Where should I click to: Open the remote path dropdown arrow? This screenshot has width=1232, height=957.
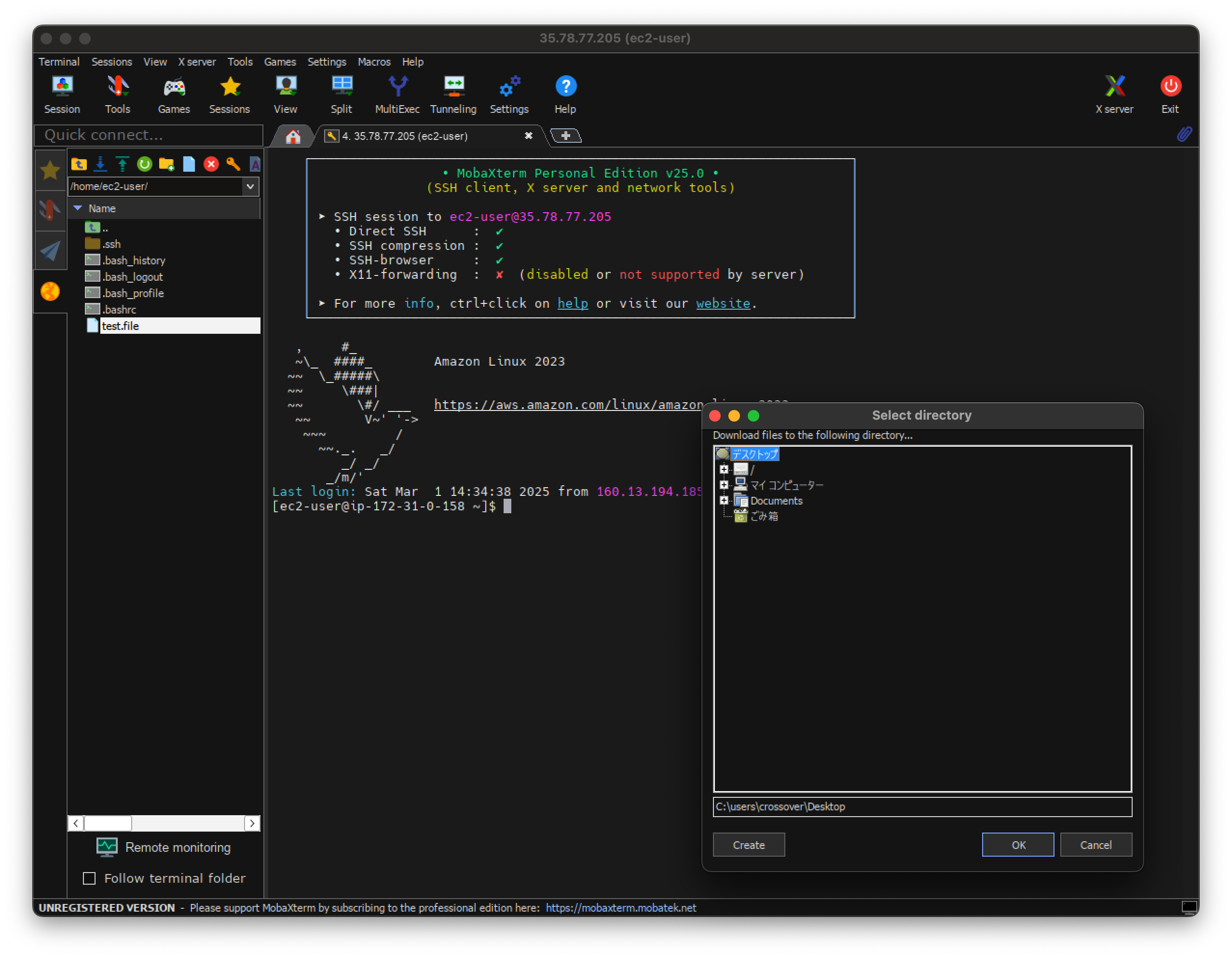(250, 187)
